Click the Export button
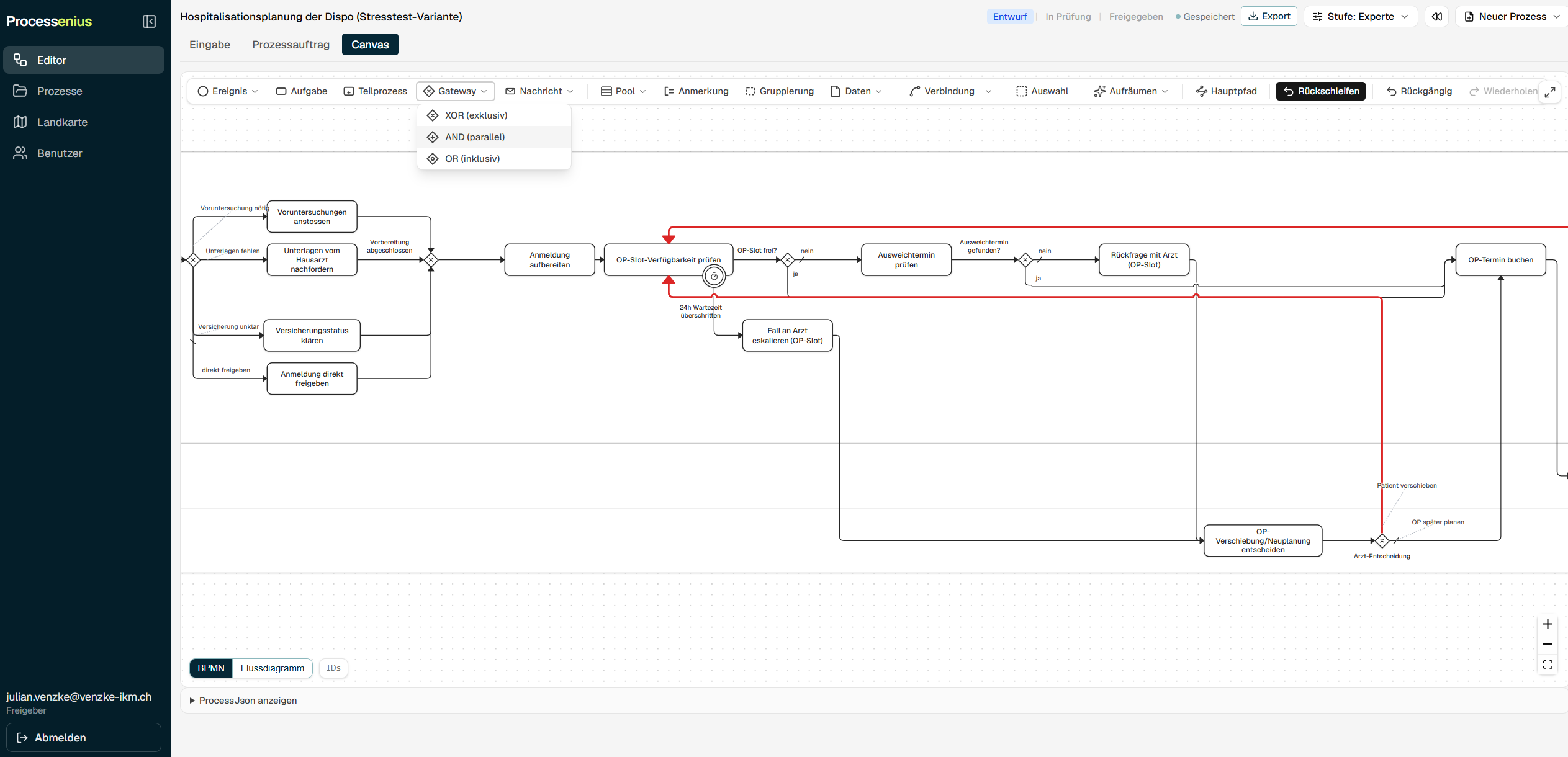Viewport: 1568px width, 757px height. pyautogui.click(x=1269, y=17)
